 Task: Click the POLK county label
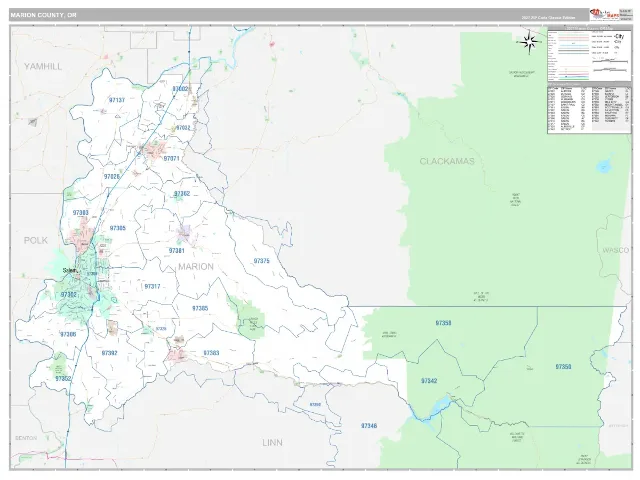tap(36, 240)
